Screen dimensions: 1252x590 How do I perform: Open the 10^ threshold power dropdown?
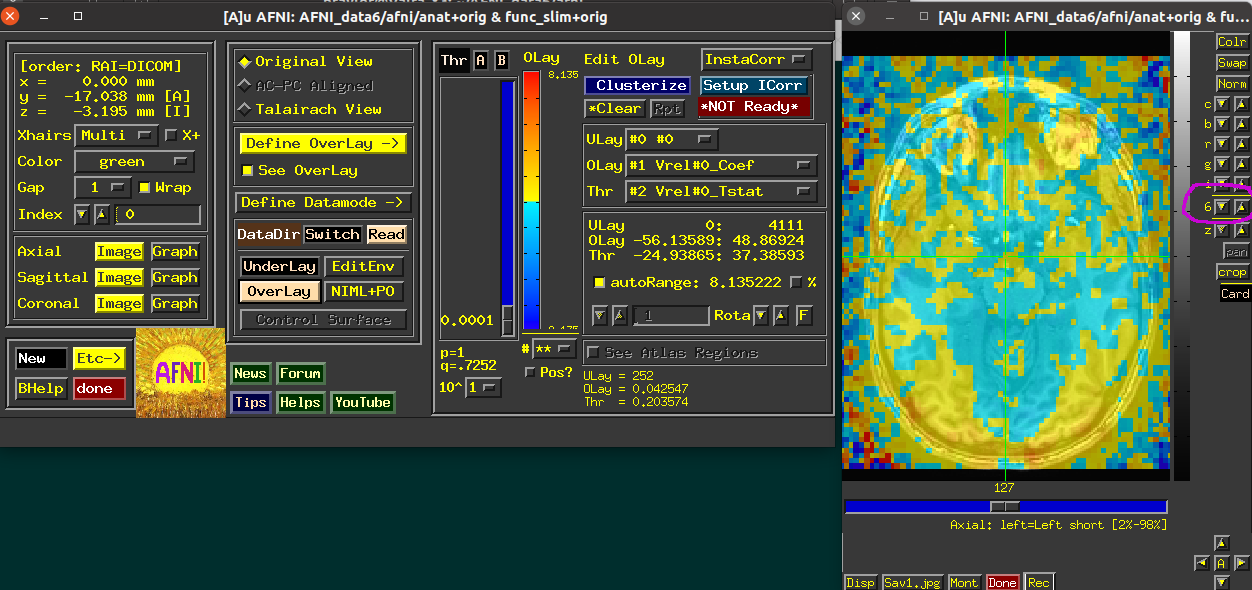(x=484, y=387)
